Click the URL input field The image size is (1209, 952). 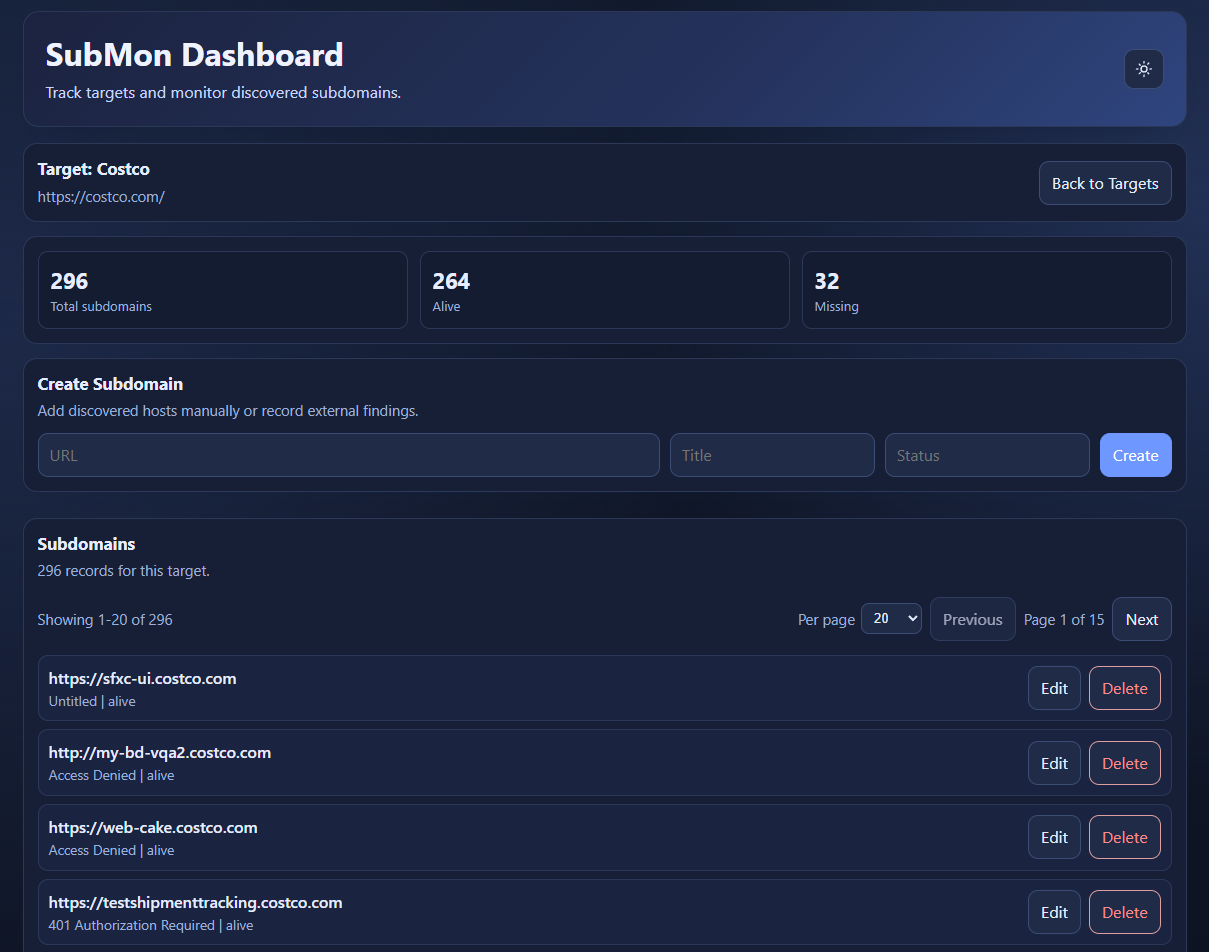pyautogui.click(x=349, y=455)
